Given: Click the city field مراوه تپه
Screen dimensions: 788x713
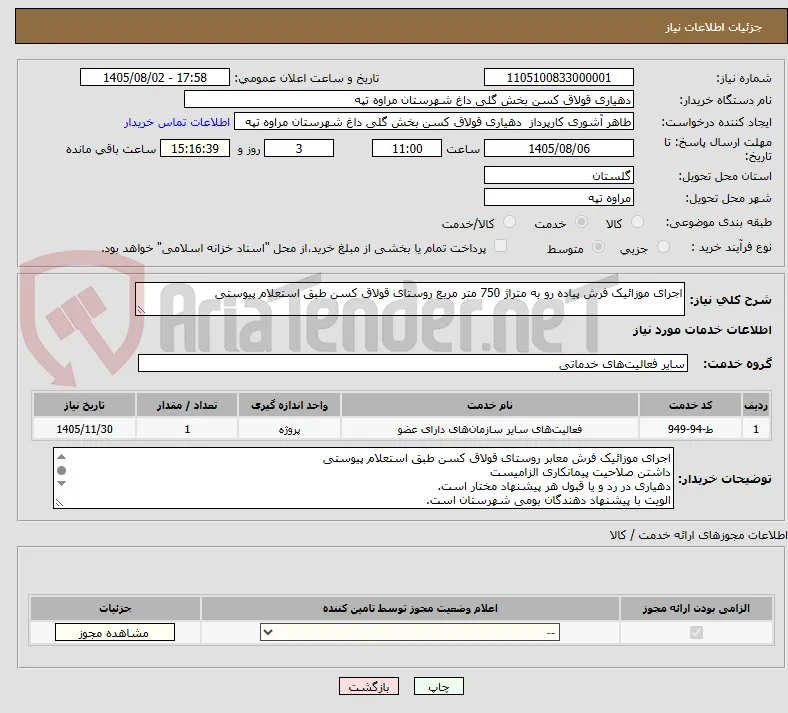Looking at the screenshot, I should click(558, 197).
